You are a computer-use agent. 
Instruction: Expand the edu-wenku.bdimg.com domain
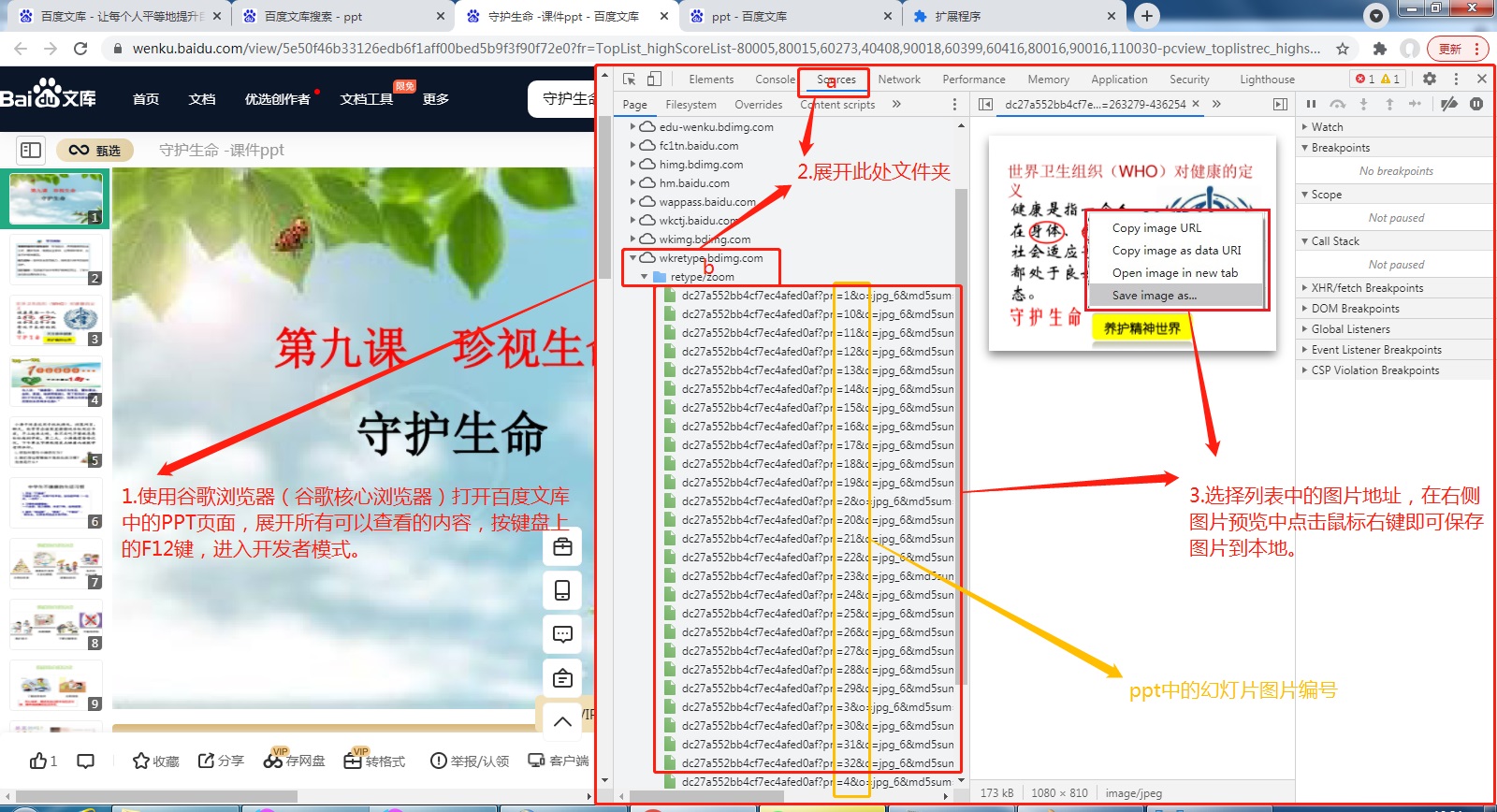pyautogui.click(x=633, y=126)
